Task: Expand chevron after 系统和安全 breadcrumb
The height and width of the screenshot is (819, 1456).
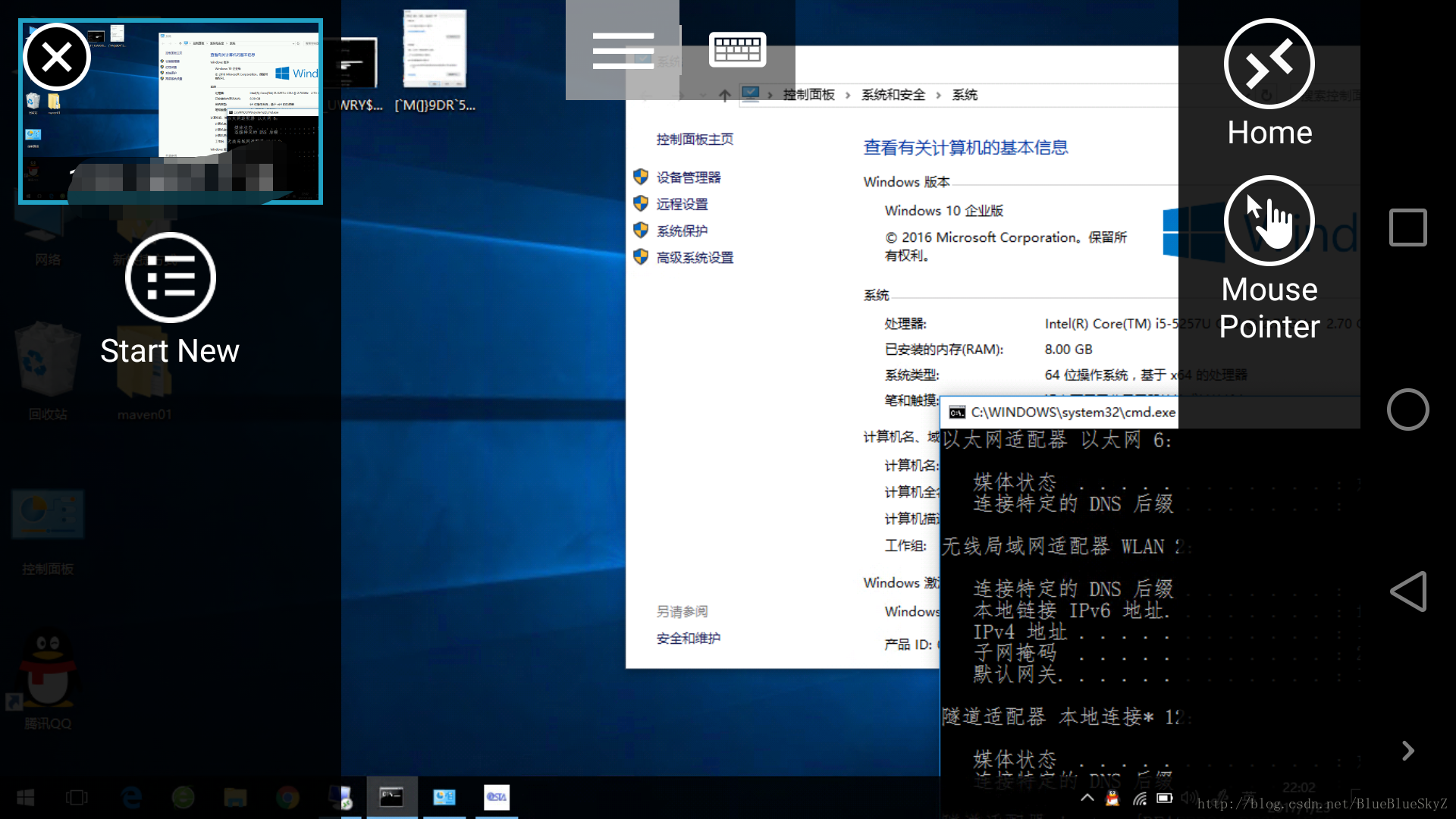Action: tap(939, 95)
